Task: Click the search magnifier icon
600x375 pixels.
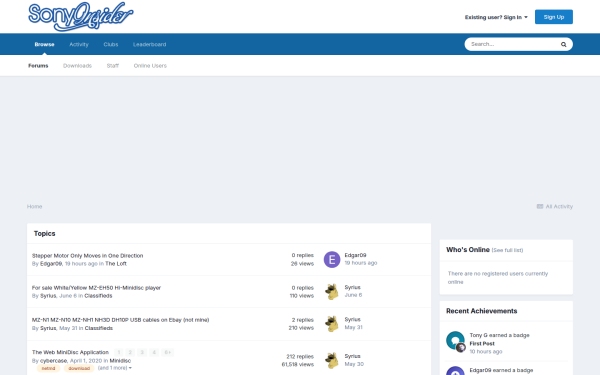Action: pyautogui.click(x=563, y=44)
